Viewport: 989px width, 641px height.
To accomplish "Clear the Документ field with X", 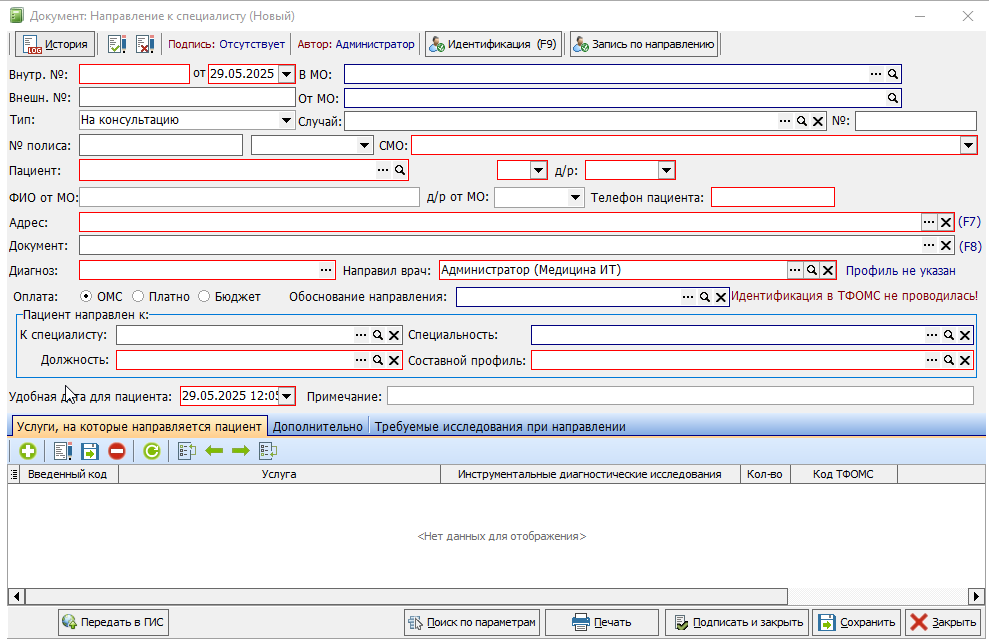I will [x=945, y=245].
